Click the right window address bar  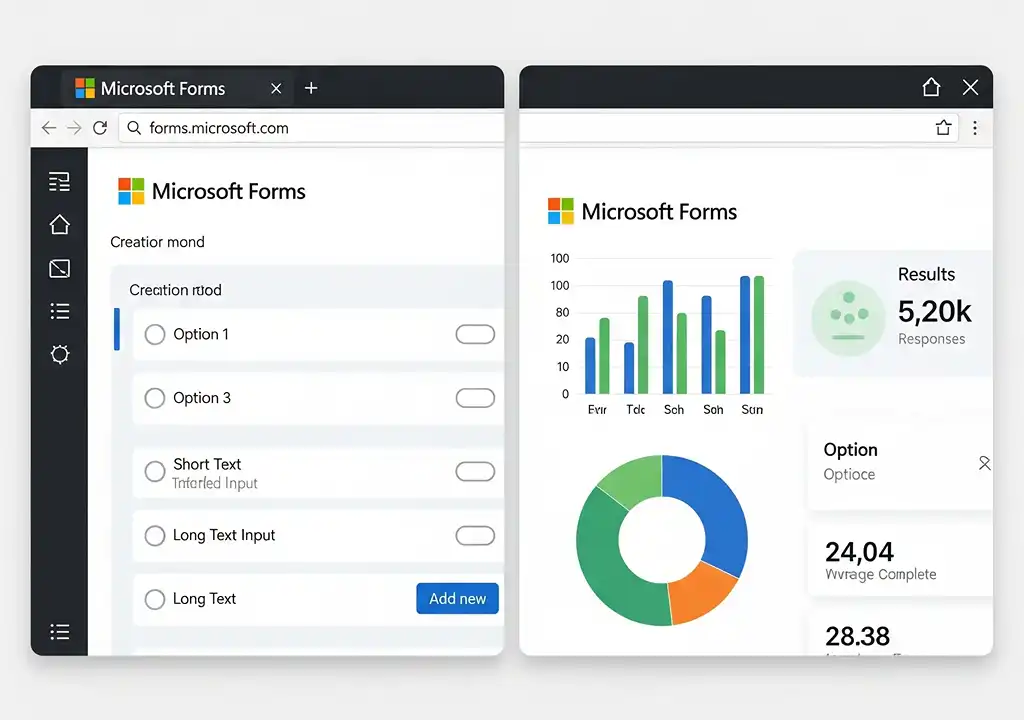click(x=738, y=127)
